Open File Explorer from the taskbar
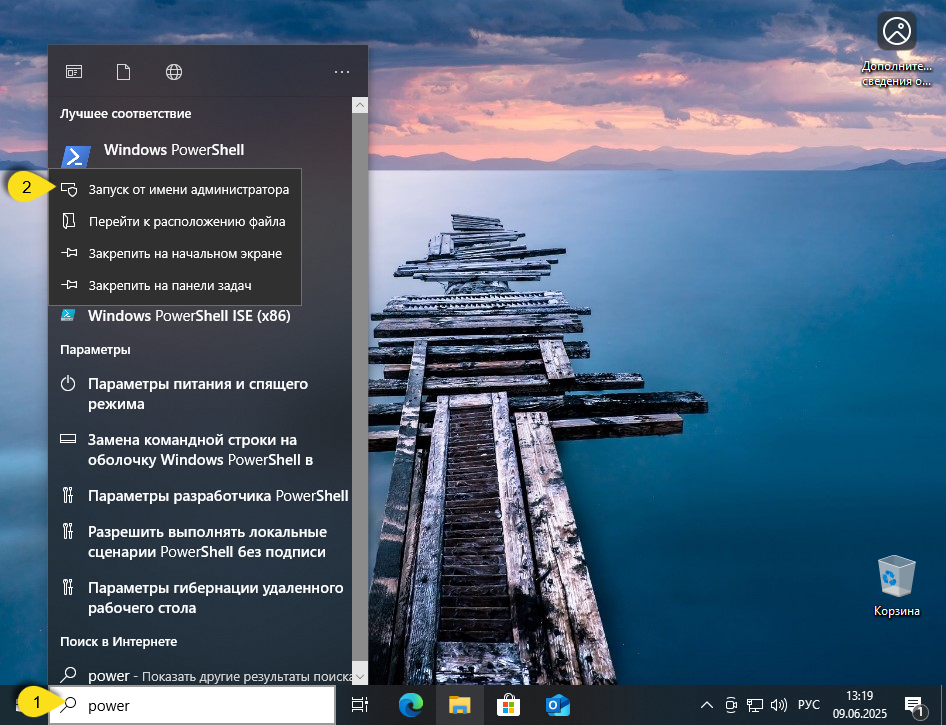Screen dimensions: 946x725 coord(460,704)
